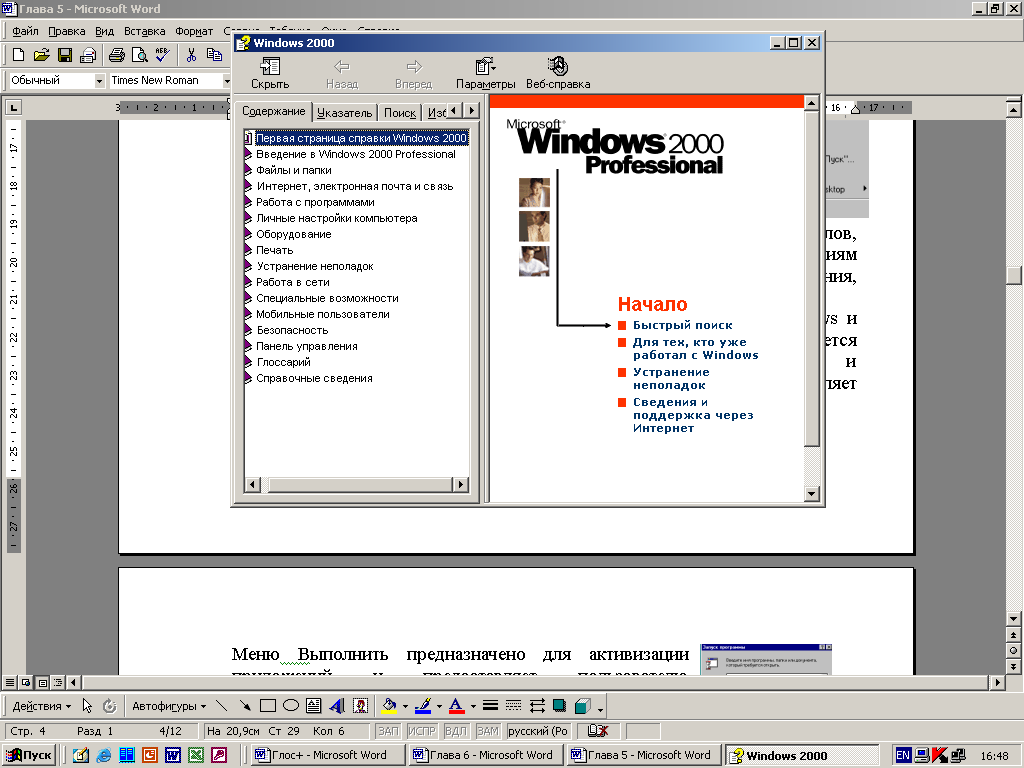Select the Arrow drawing tool
The image size is (1024, 768).
tap(245, 705)
